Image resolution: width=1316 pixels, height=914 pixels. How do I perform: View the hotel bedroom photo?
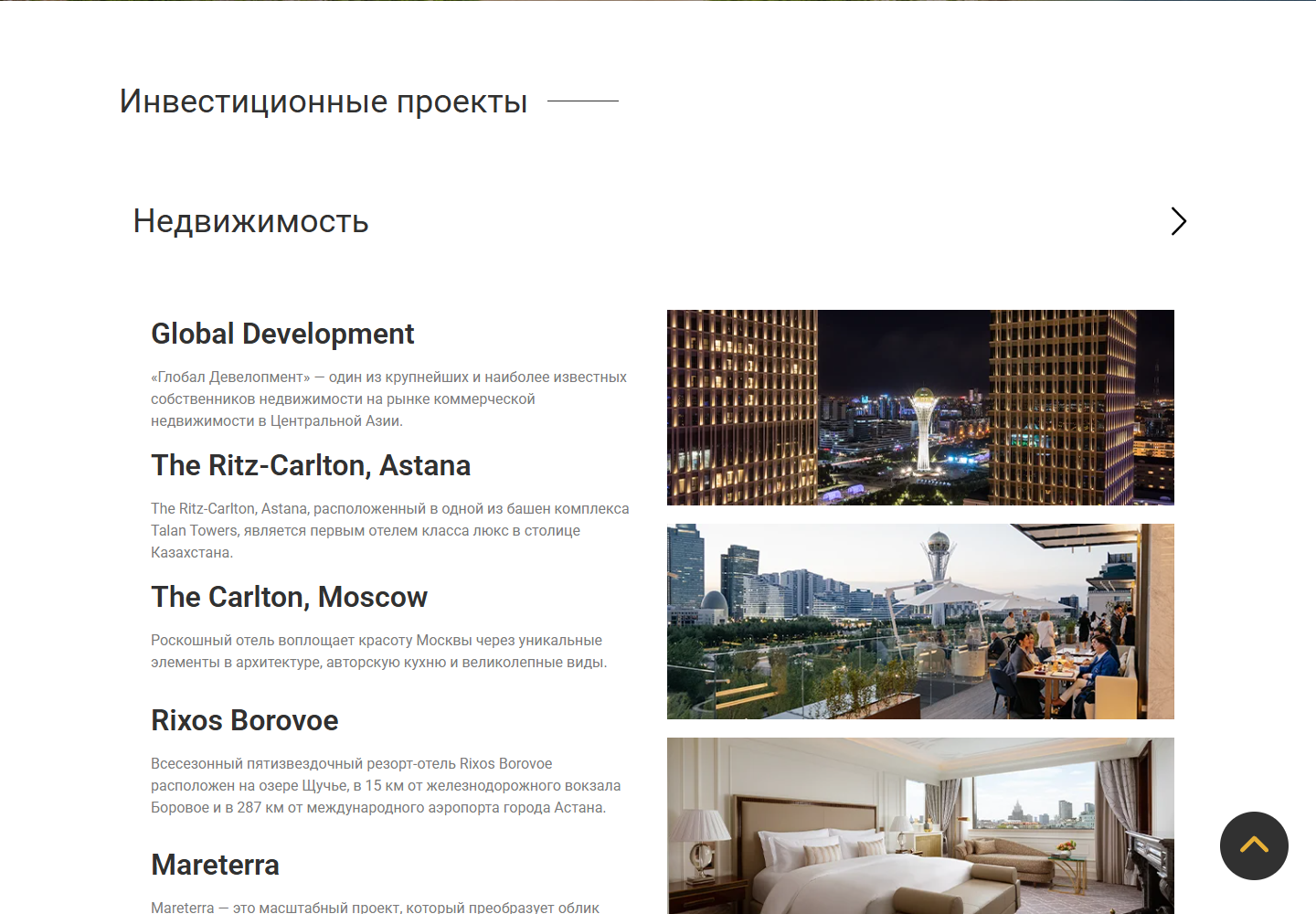[920, 825]
